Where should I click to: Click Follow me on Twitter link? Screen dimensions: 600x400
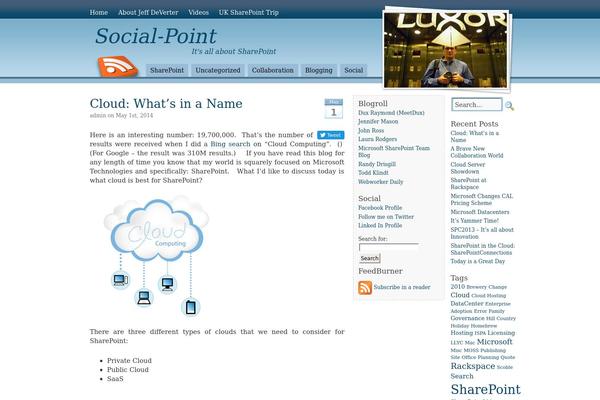point(386,217)
